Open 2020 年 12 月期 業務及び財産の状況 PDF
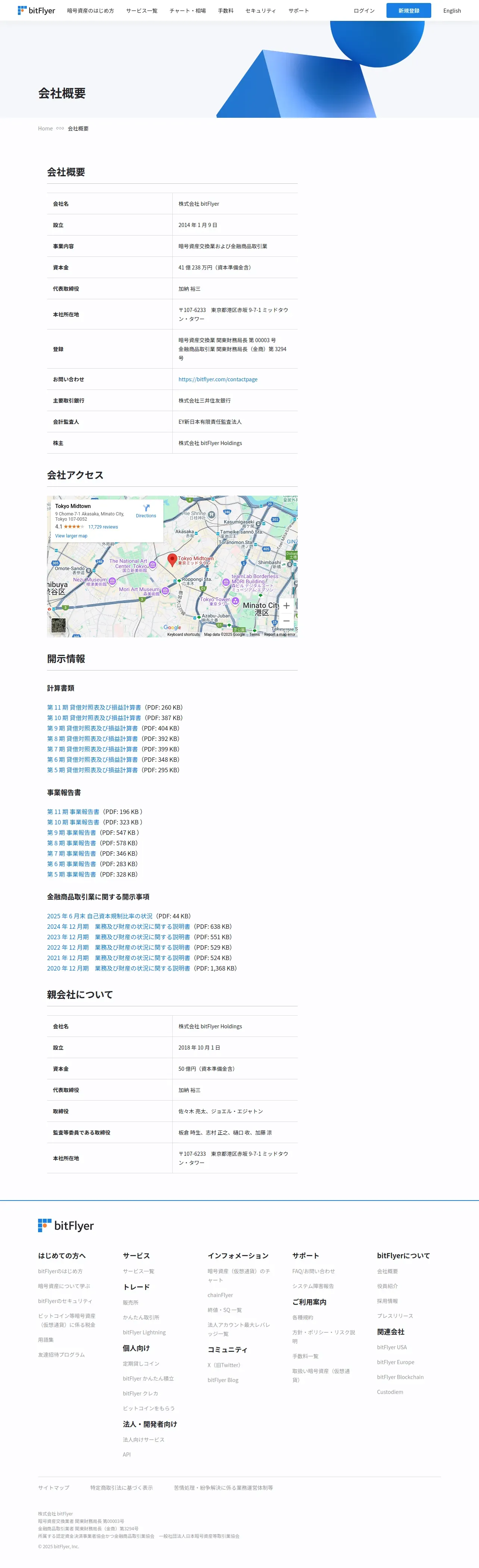 [x=118, y=968]
